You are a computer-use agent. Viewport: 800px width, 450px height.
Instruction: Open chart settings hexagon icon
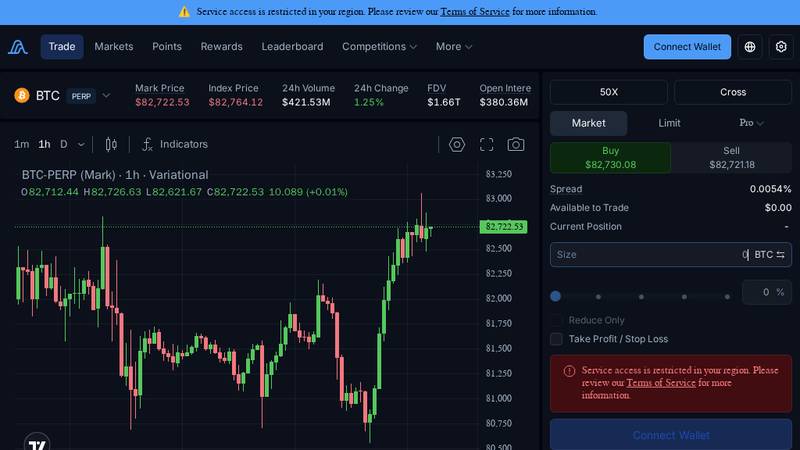pyautogui.click(x=457, y=144)
